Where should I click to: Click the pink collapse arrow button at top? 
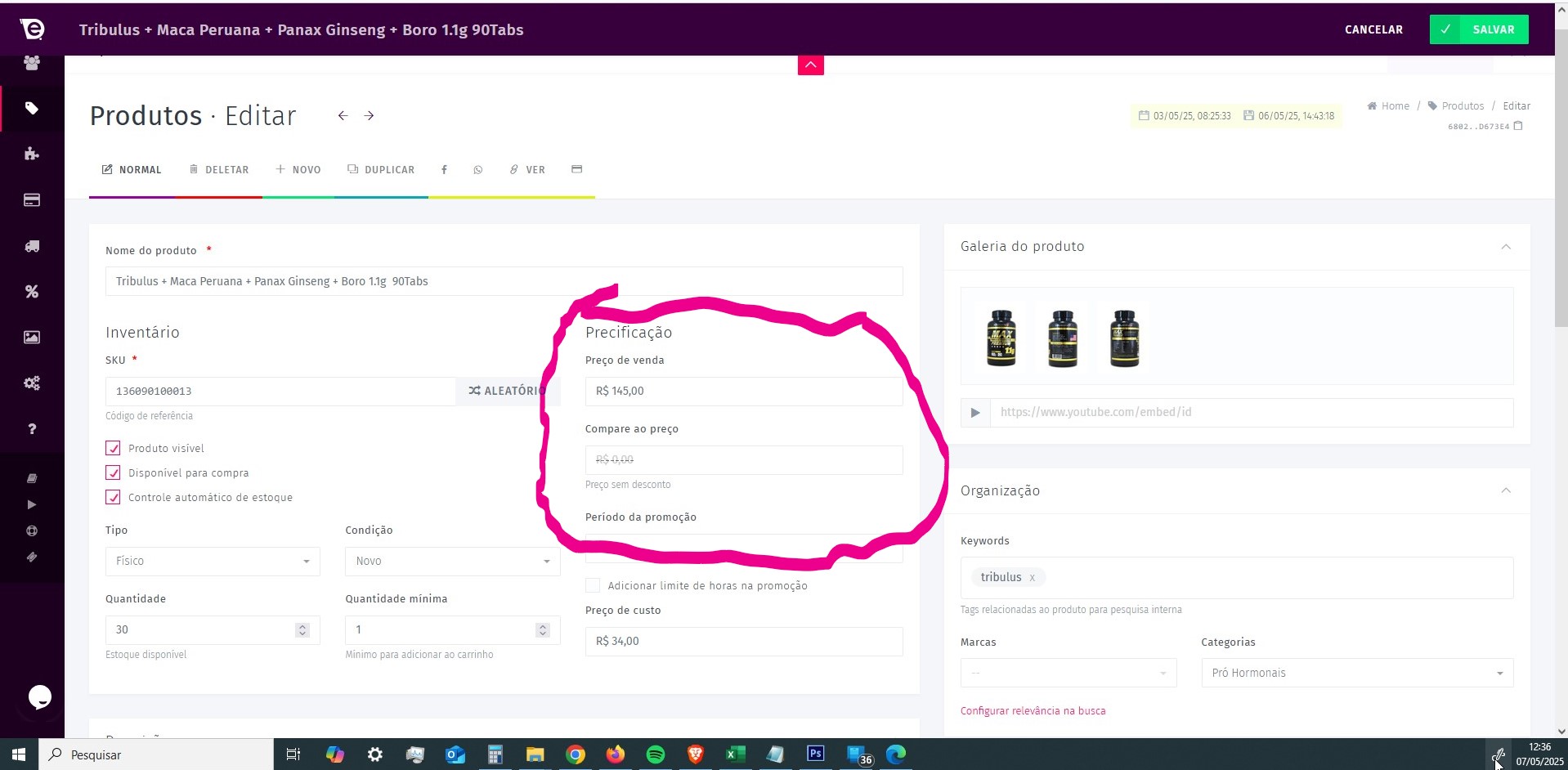(x=811, y=65)
